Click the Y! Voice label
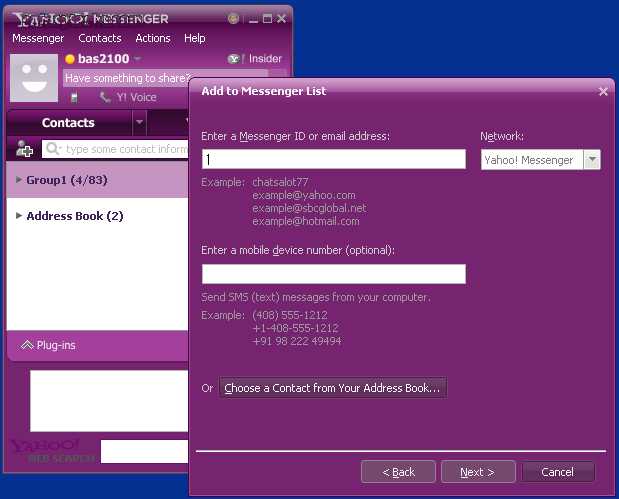 point(137,97)
